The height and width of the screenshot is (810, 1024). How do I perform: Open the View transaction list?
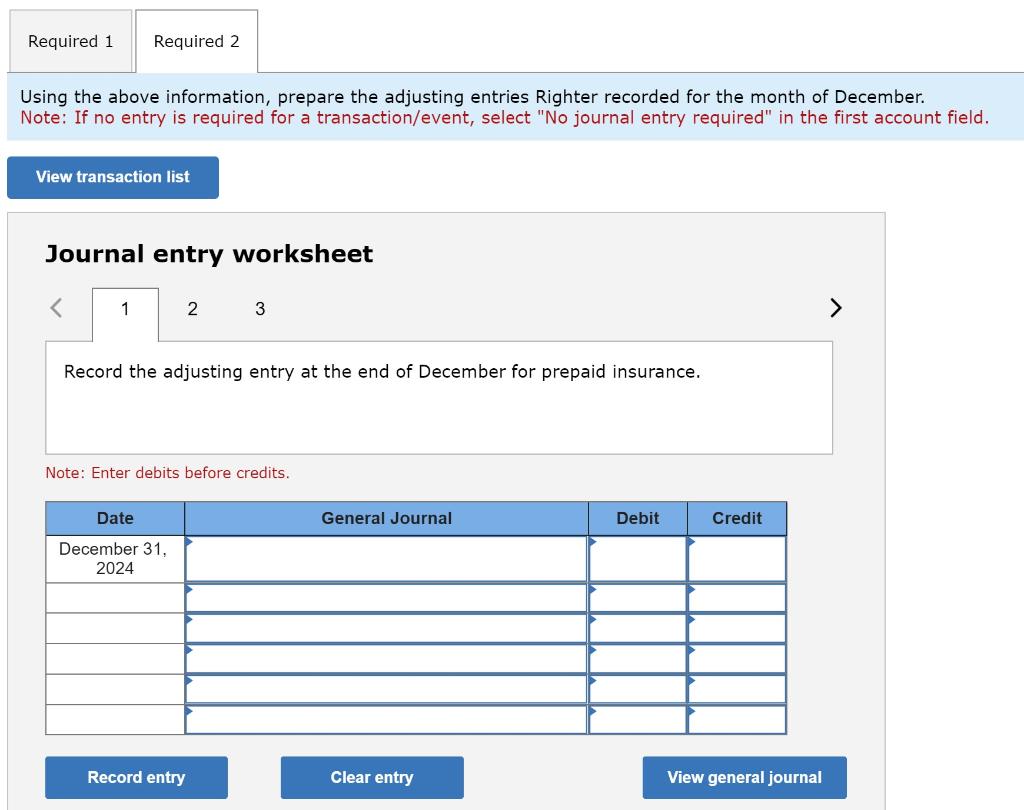[x=113, y=177]
